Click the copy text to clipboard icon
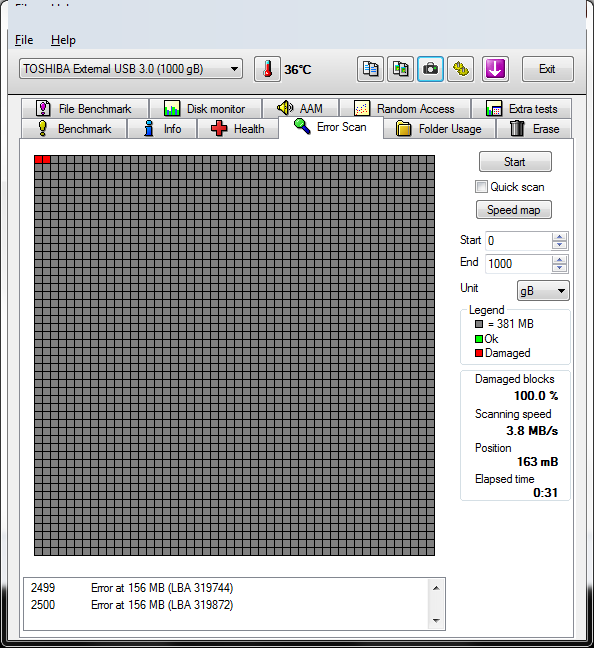594x648 pixels. pyautogui.click(x=370, y=69)
